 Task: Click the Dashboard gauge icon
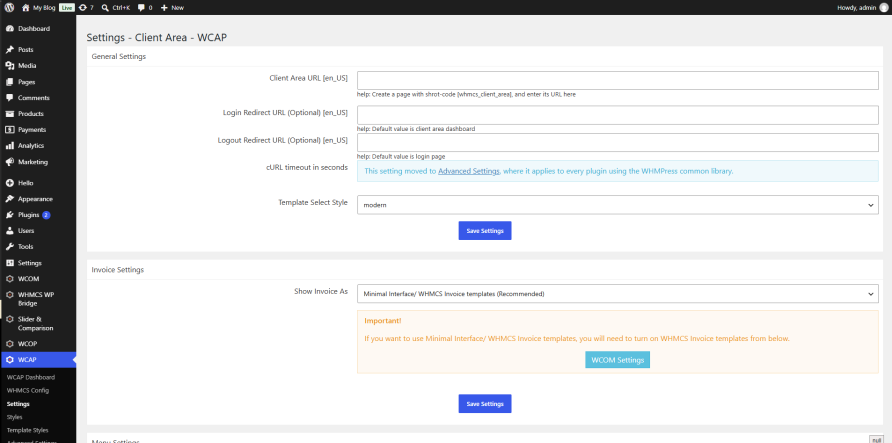pyautogui.click(x=10, y=28)
